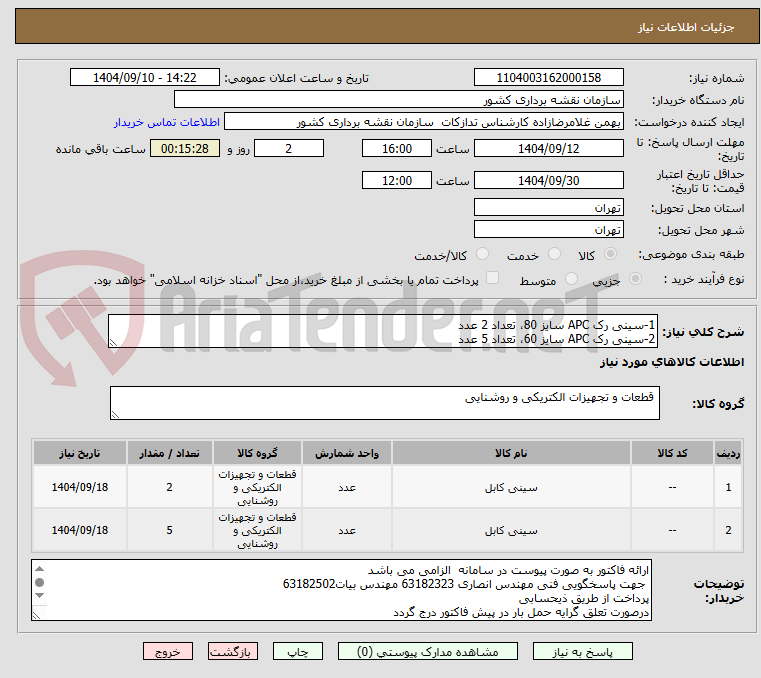This screenshot has height=678, width=761.
Task: Click سینی کابل in row 2
Action: click(x=511, y=531)
